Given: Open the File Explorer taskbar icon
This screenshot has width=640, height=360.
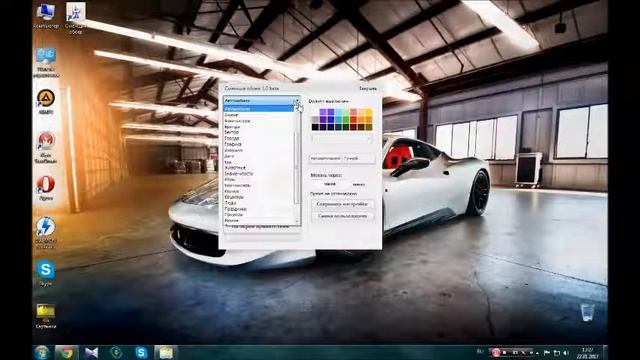Looking at the screenshot, I should click(x=166, y=353).
